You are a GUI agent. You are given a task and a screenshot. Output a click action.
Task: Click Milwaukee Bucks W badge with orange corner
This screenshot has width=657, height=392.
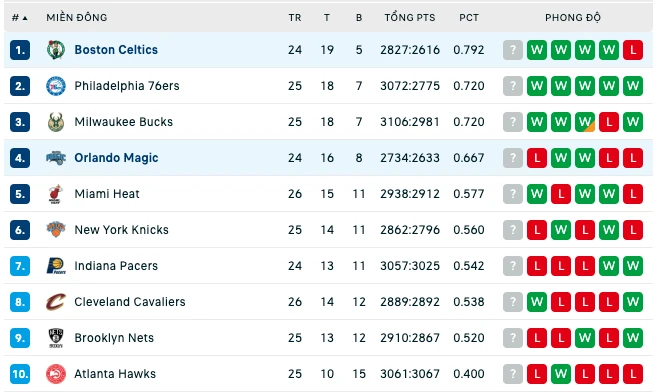pos(585,122)
